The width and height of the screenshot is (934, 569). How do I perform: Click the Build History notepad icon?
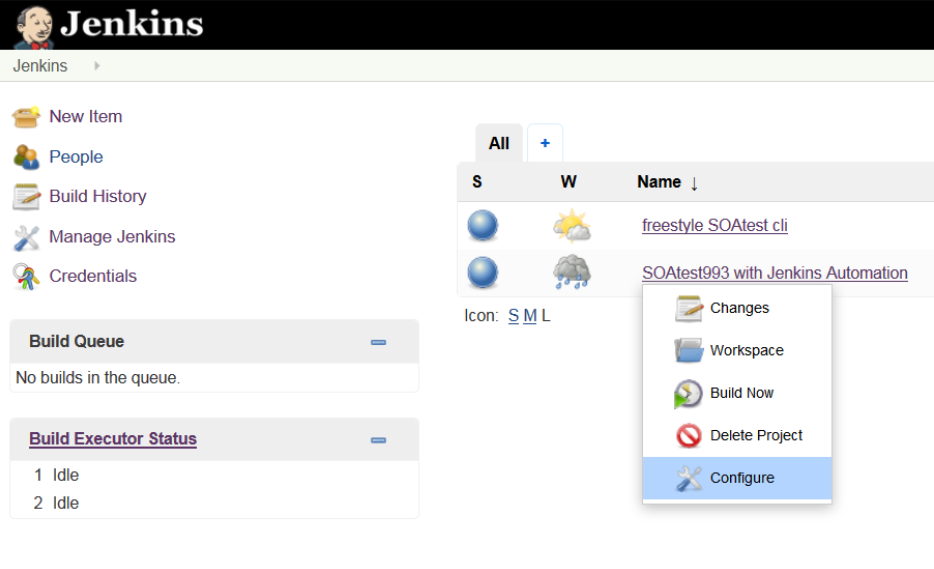26,197
